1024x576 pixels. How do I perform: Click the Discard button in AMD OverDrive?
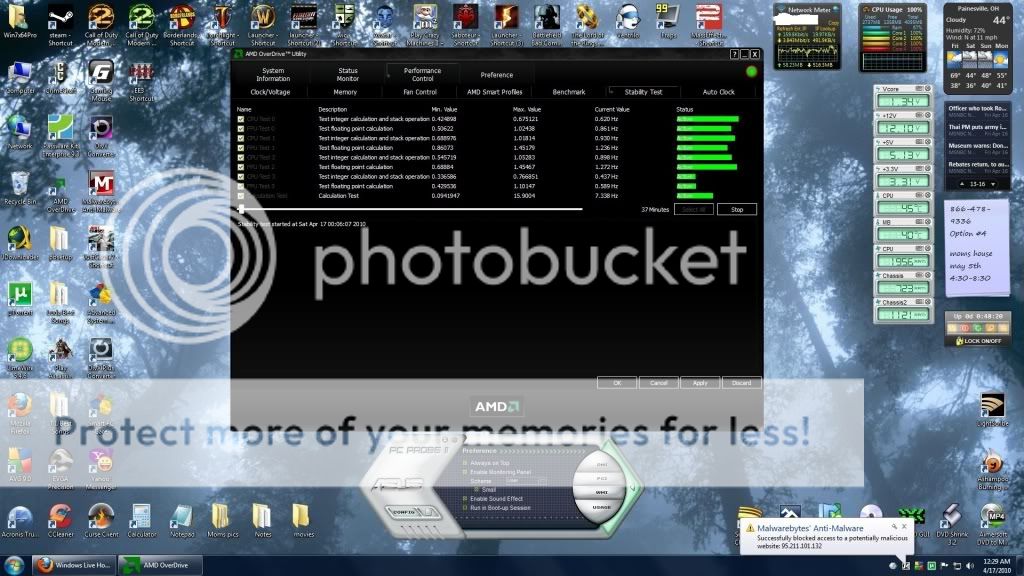[741, 383]
